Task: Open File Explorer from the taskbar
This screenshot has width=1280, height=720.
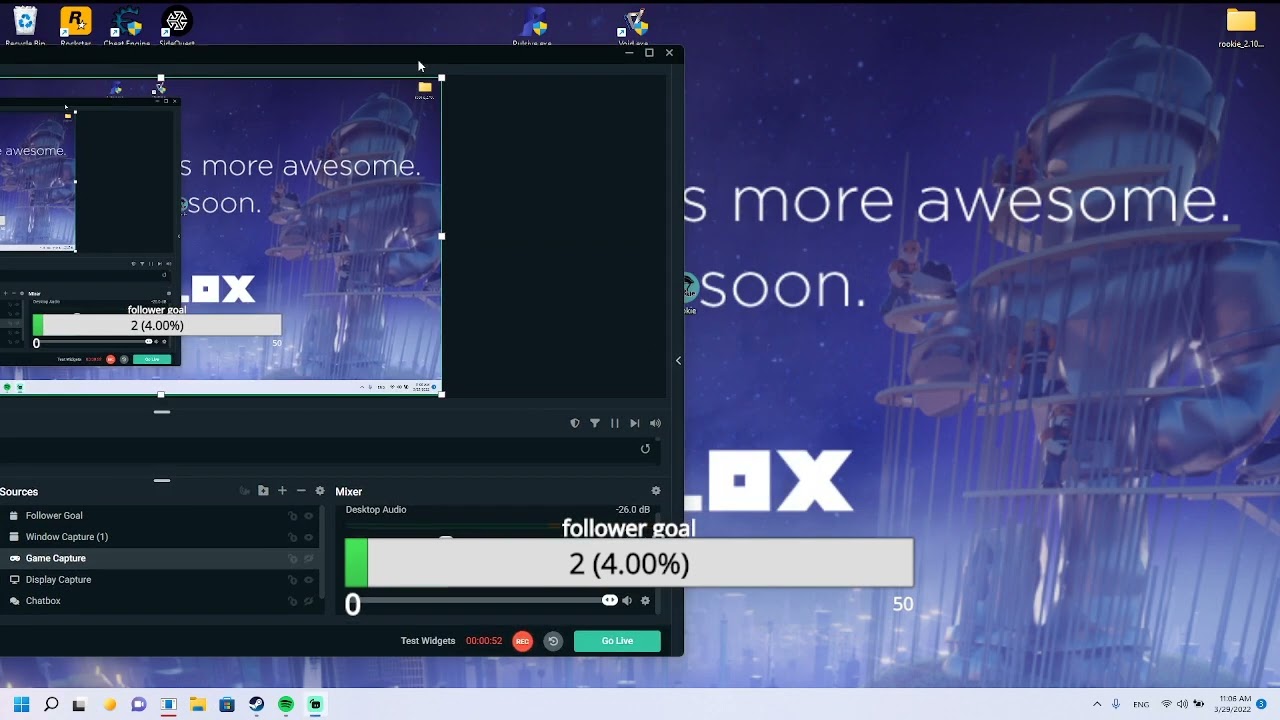Action: tap(198, 705)
